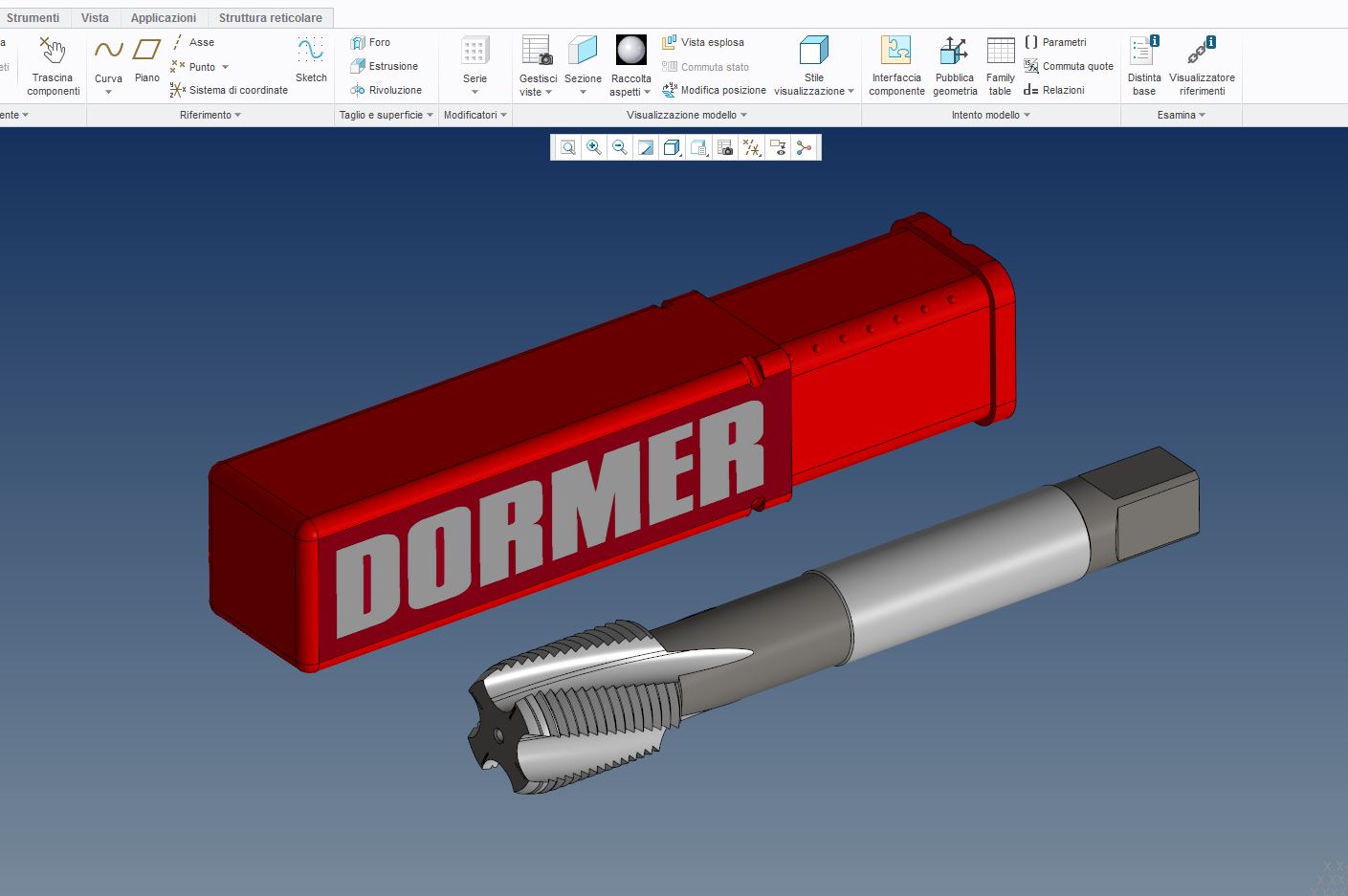
Task: Click the Trascina componenti tool
Action: pyautogui.click(x=53, y=65)
